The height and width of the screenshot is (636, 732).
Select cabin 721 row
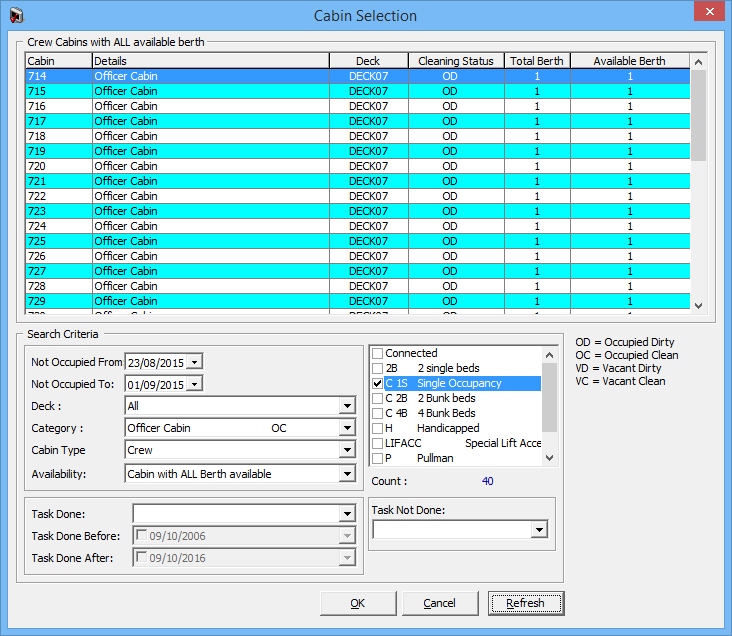click(x=358, y=181)
